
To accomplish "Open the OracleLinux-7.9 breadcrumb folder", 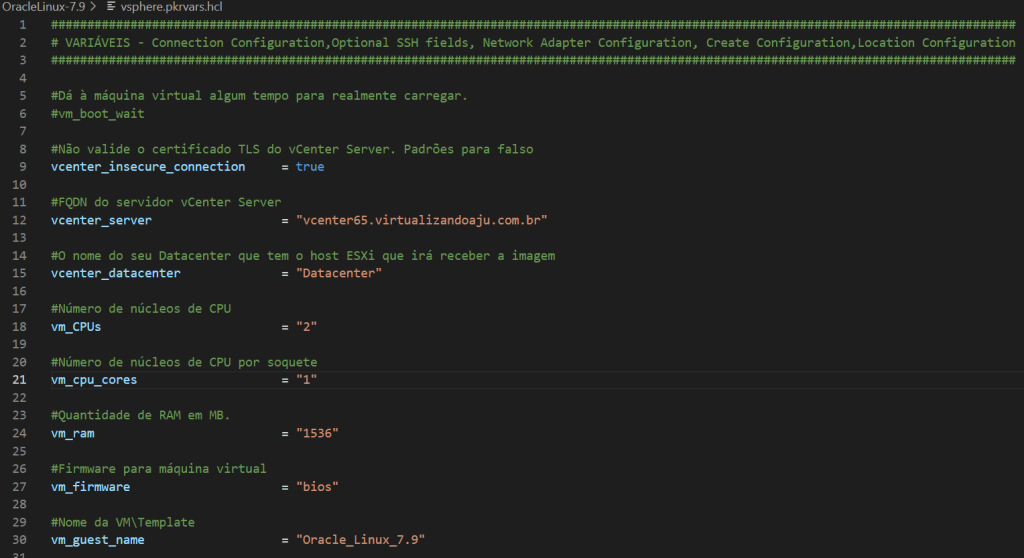I will click(x=42, y=7).
